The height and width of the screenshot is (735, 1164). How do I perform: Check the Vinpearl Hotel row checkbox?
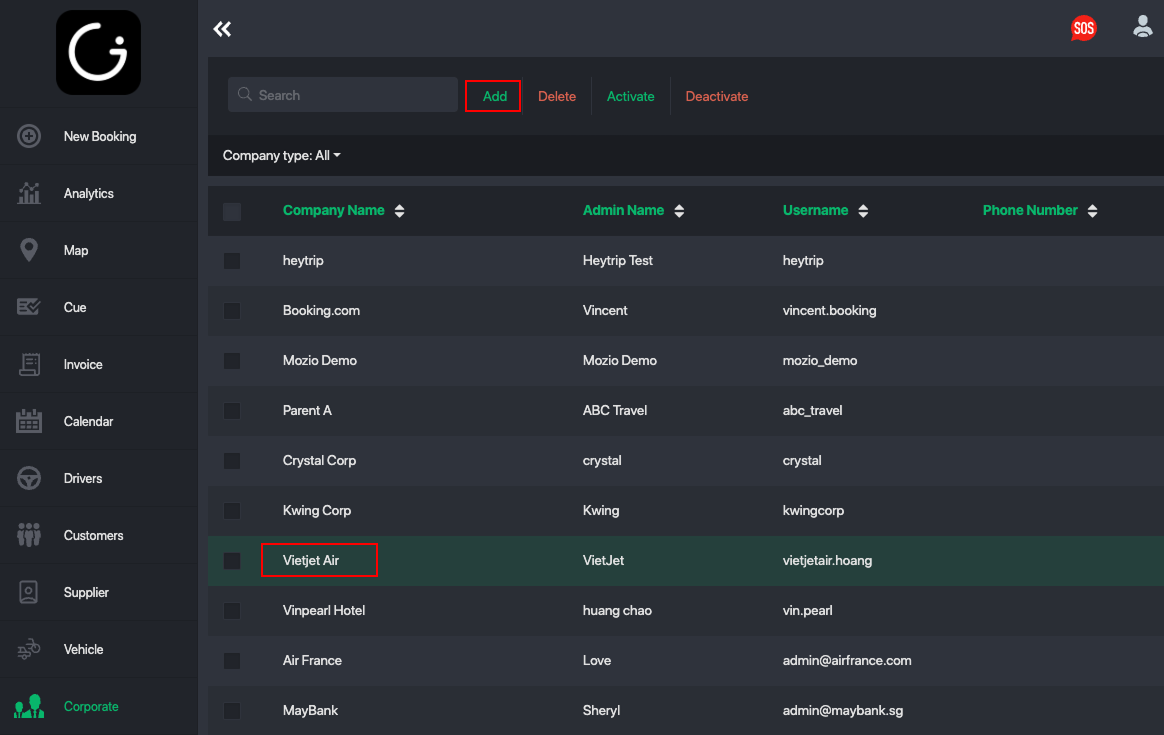(x=232, y=610)
